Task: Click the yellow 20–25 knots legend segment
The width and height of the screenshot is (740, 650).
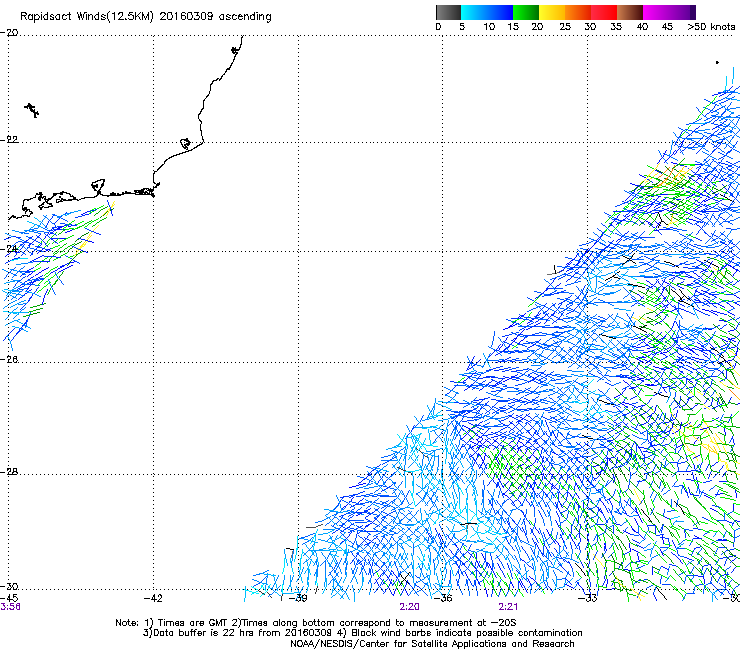Action: 552,12
